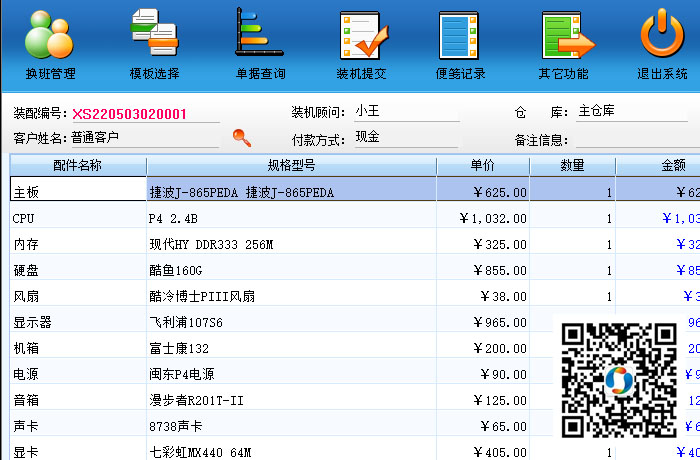This screenshot has height=460, width=700.
Task: Click specification 8738声卡
Action: [x=292, y=422]
